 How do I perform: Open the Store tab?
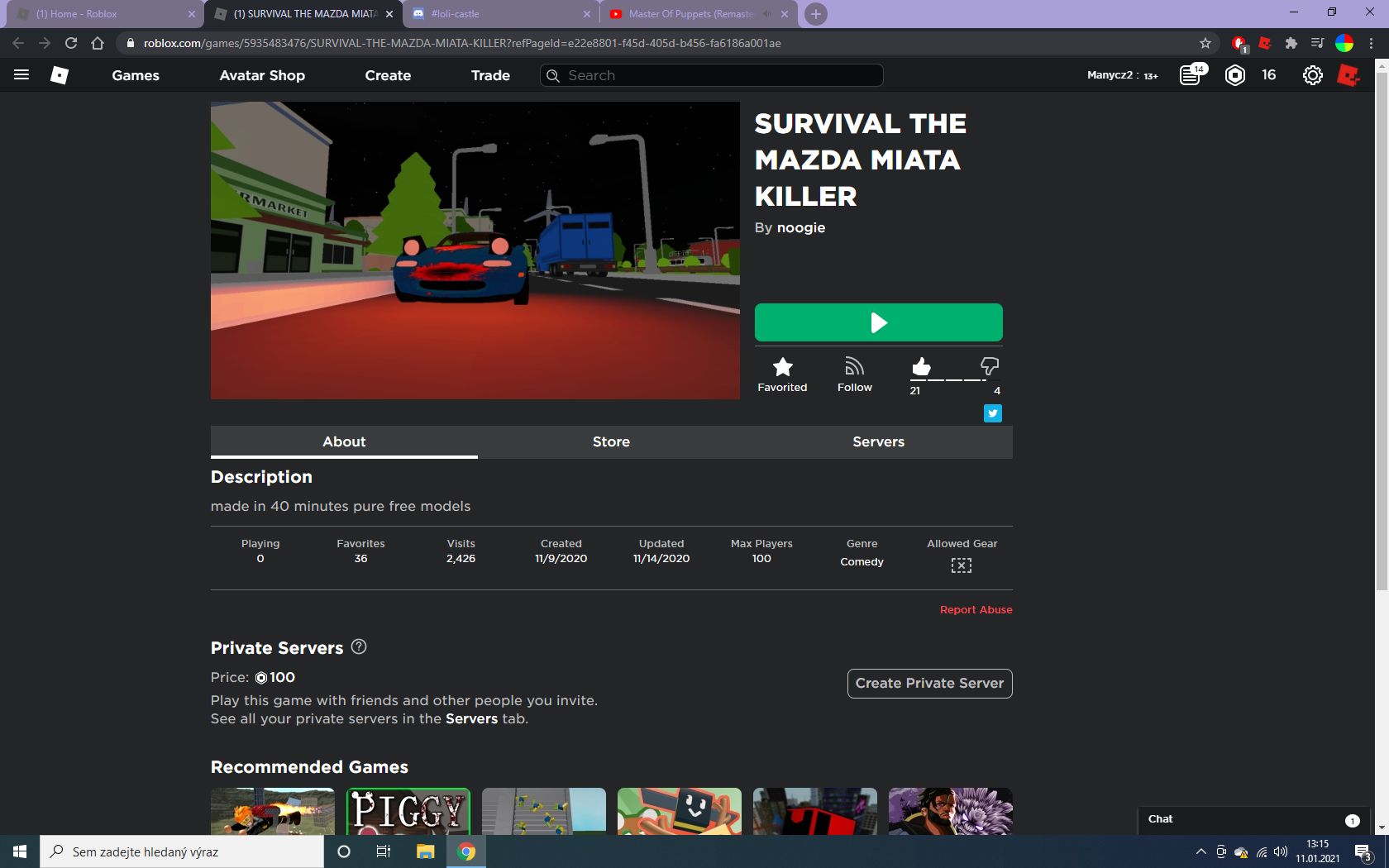click(611, 441)
